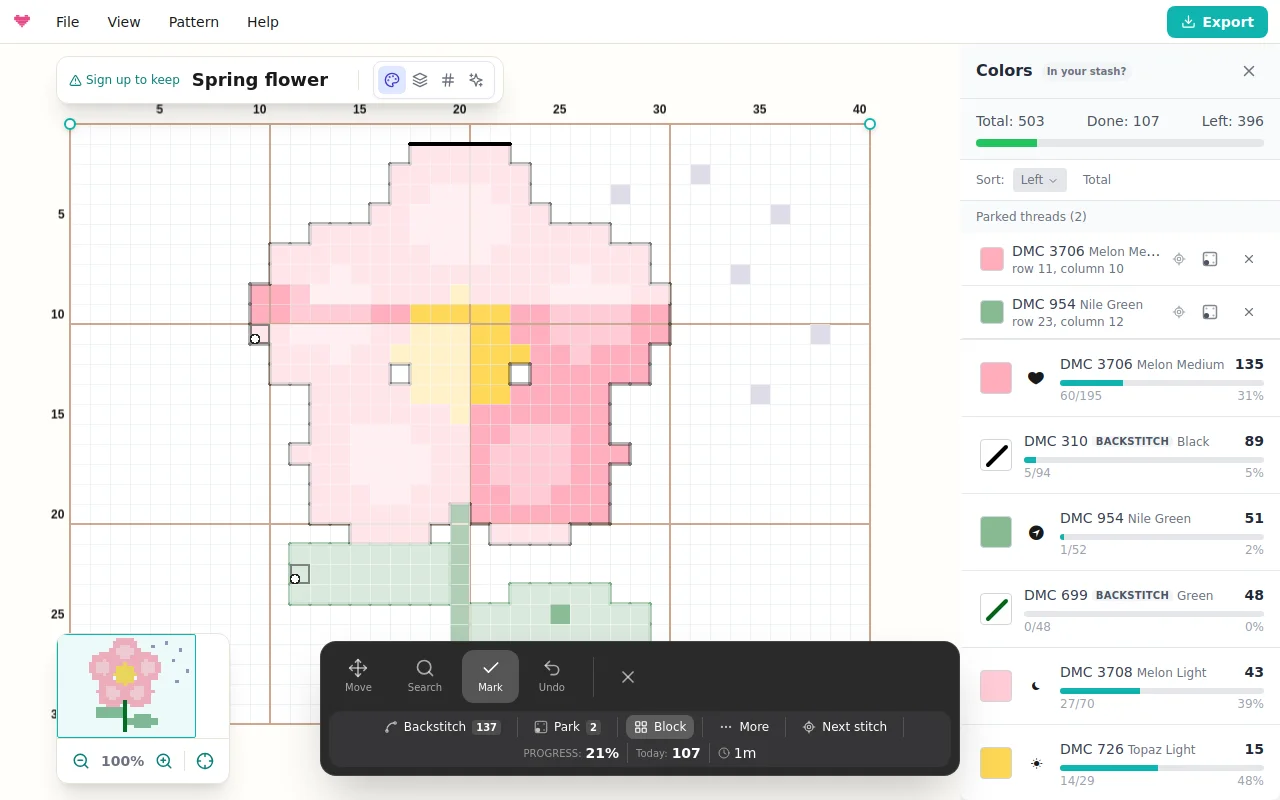
Task: Zoom in on the pattern
Action: [164, 761]
